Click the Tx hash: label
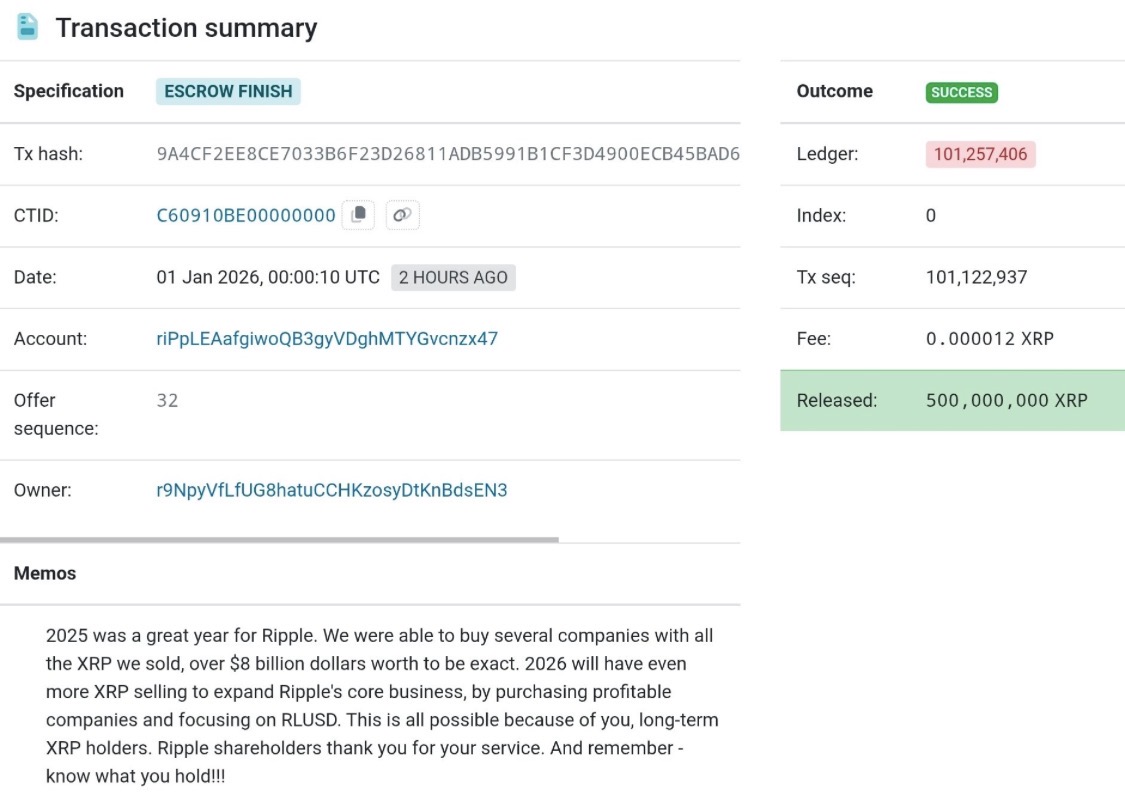 pyautogui.click(x=48, y=154)
